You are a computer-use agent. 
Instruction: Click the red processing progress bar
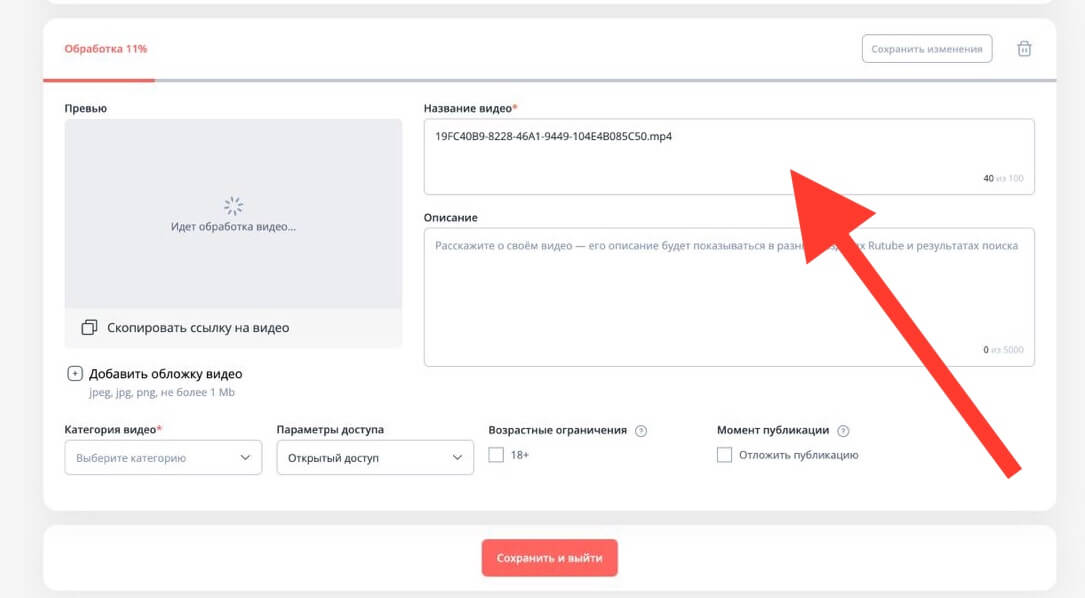[98, 79]
